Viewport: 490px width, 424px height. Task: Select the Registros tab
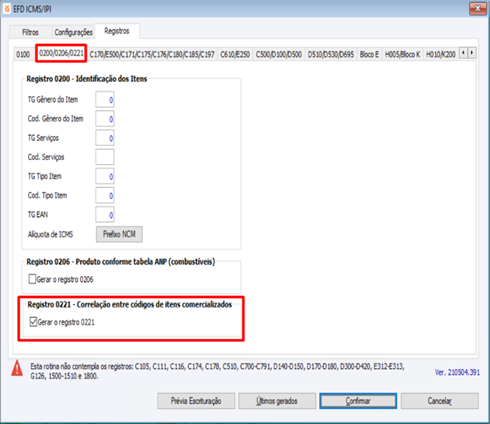(x=117, y=31)
